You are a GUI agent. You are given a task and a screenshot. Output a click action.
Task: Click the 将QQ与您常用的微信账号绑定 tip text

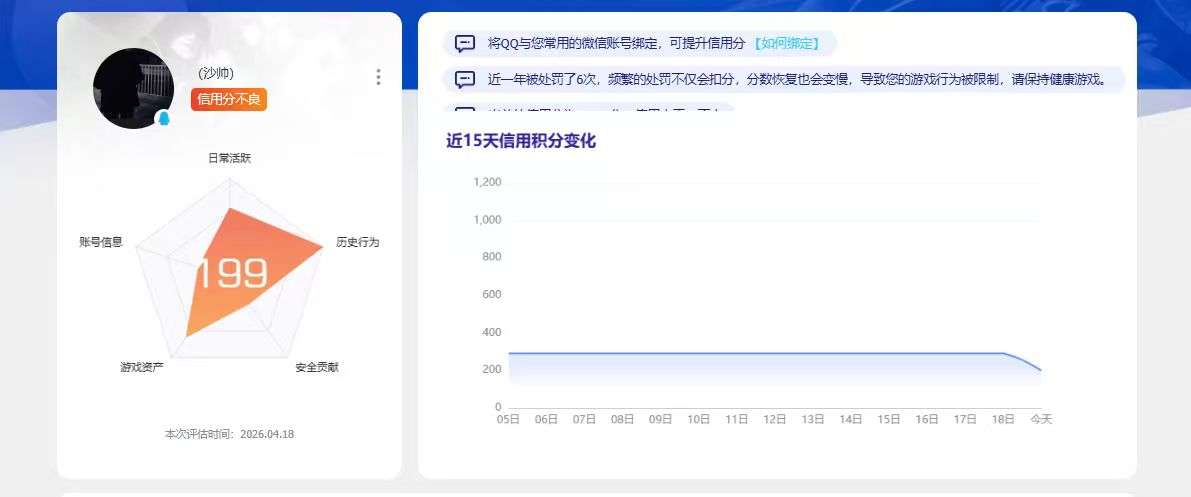coord(616,44)
